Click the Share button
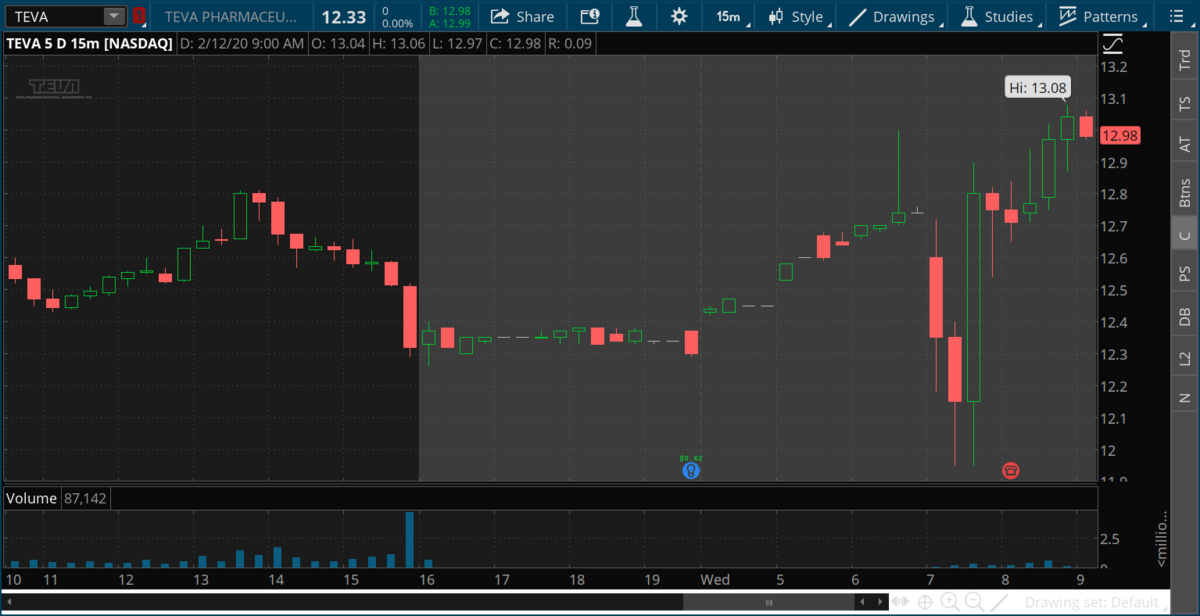 [x=522, y=16]
